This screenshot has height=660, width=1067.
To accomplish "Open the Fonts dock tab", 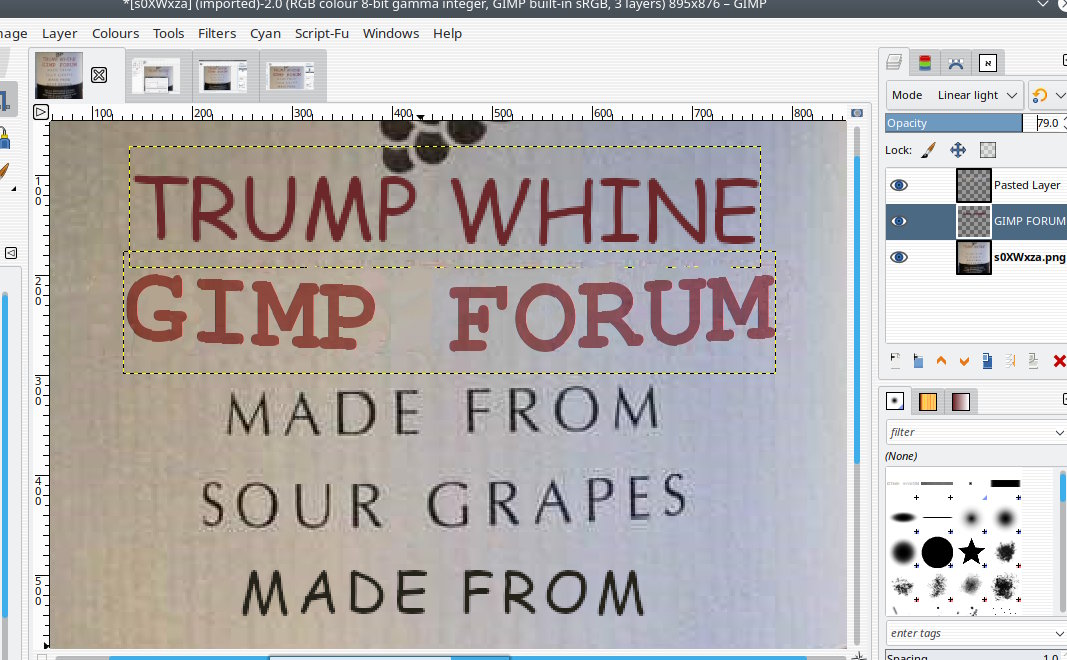I will [x=987, y=63].
